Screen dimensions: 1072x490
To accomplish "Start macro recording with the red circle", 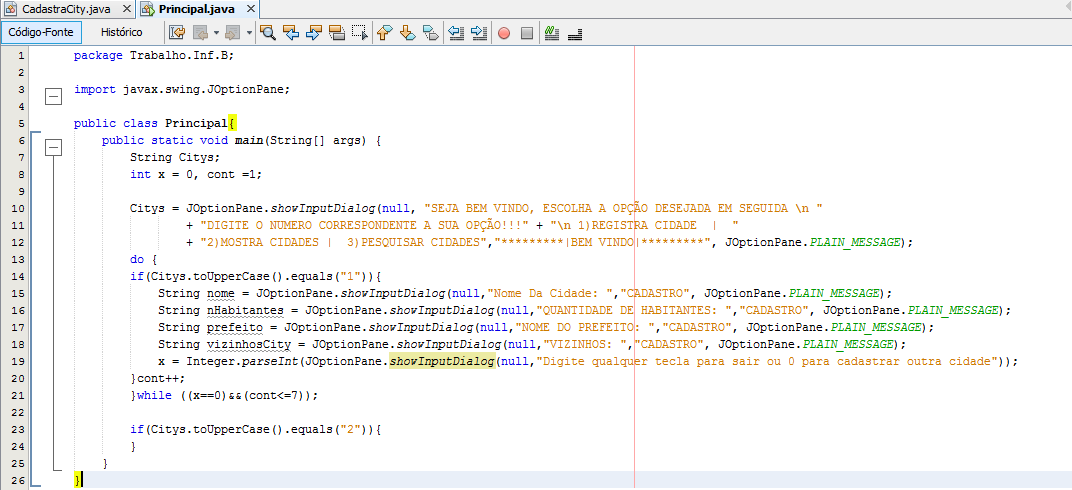I will pyautogui.click(x=504, y=32).
